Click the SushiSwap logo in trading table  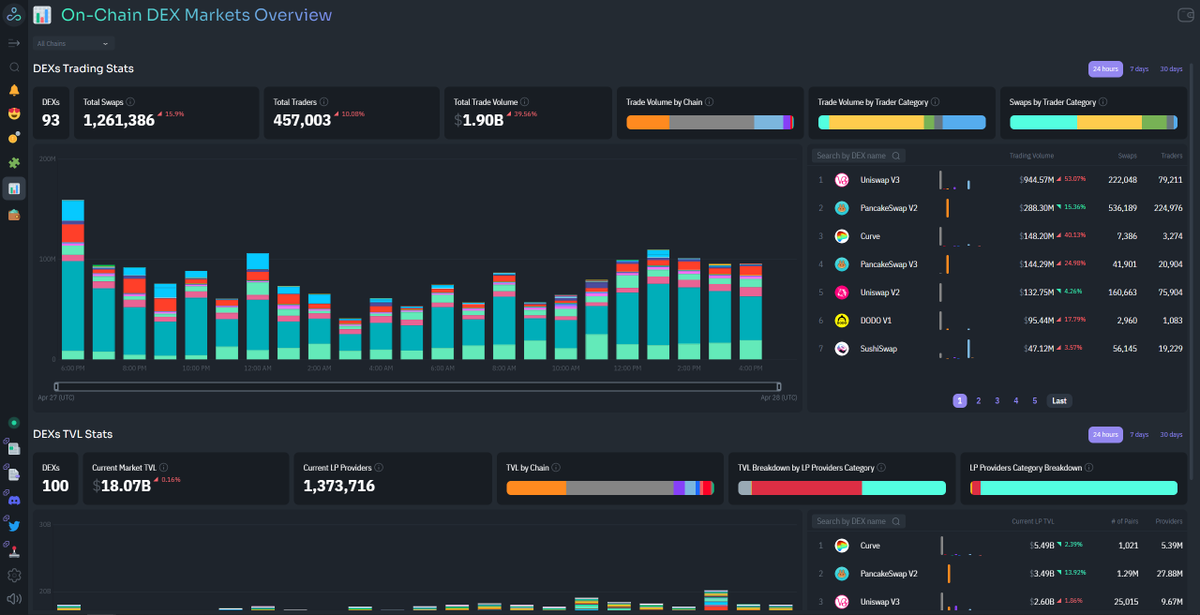click(x=842, y=348)
